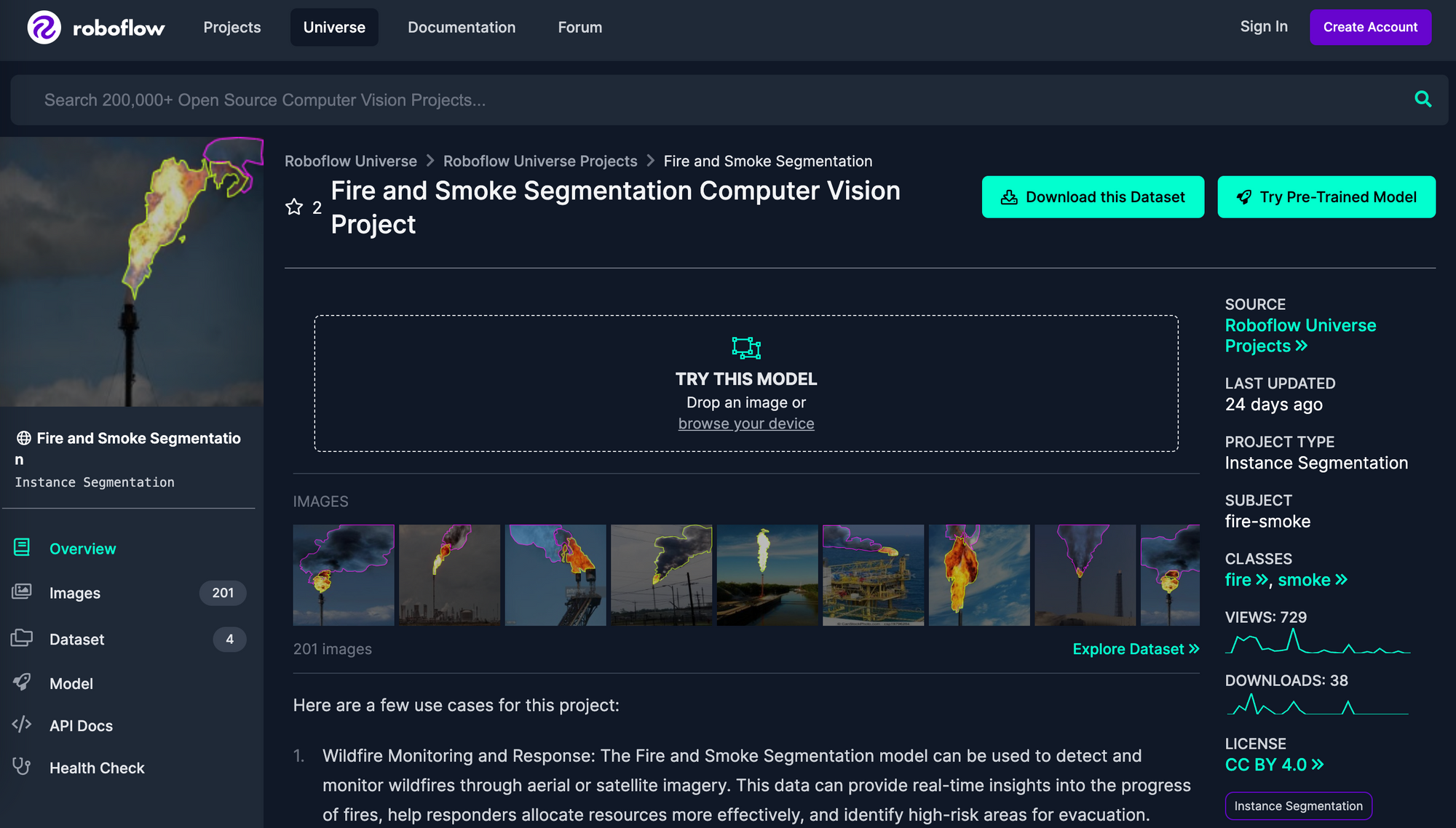The width and height of the screenshot is (1456, 828).
Task: Open the first dataset image thumbnail
Action: [x=344, y=575]
